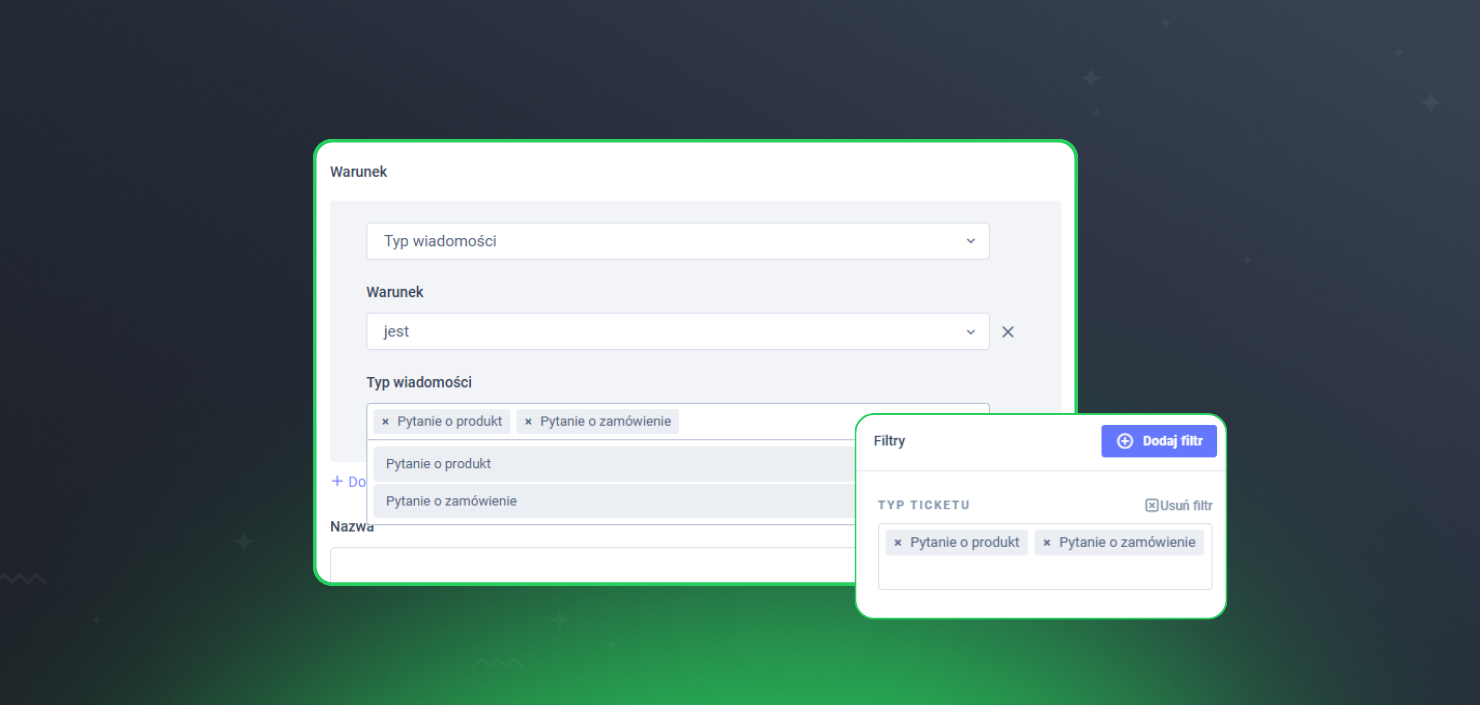This screenshot has height=705, width=1480.
Task: Click the boxed X icon beside Usuń filtr
Action: 1151,506
